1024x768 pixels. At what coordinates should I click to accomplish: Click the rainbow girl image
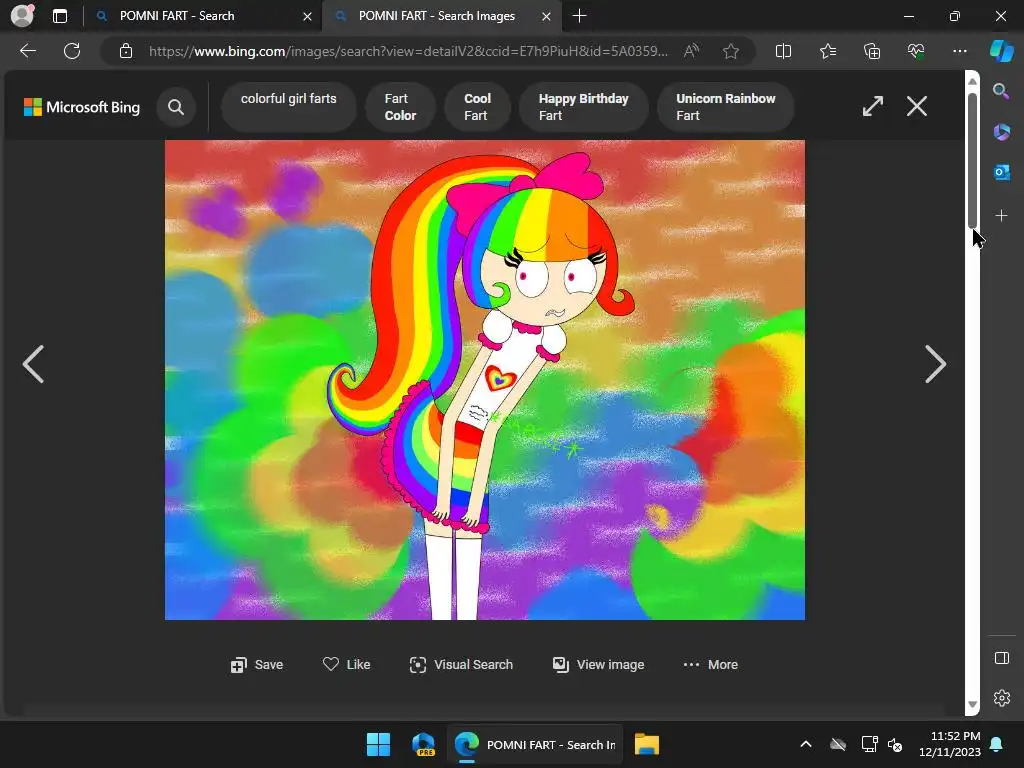click(485, 380)
